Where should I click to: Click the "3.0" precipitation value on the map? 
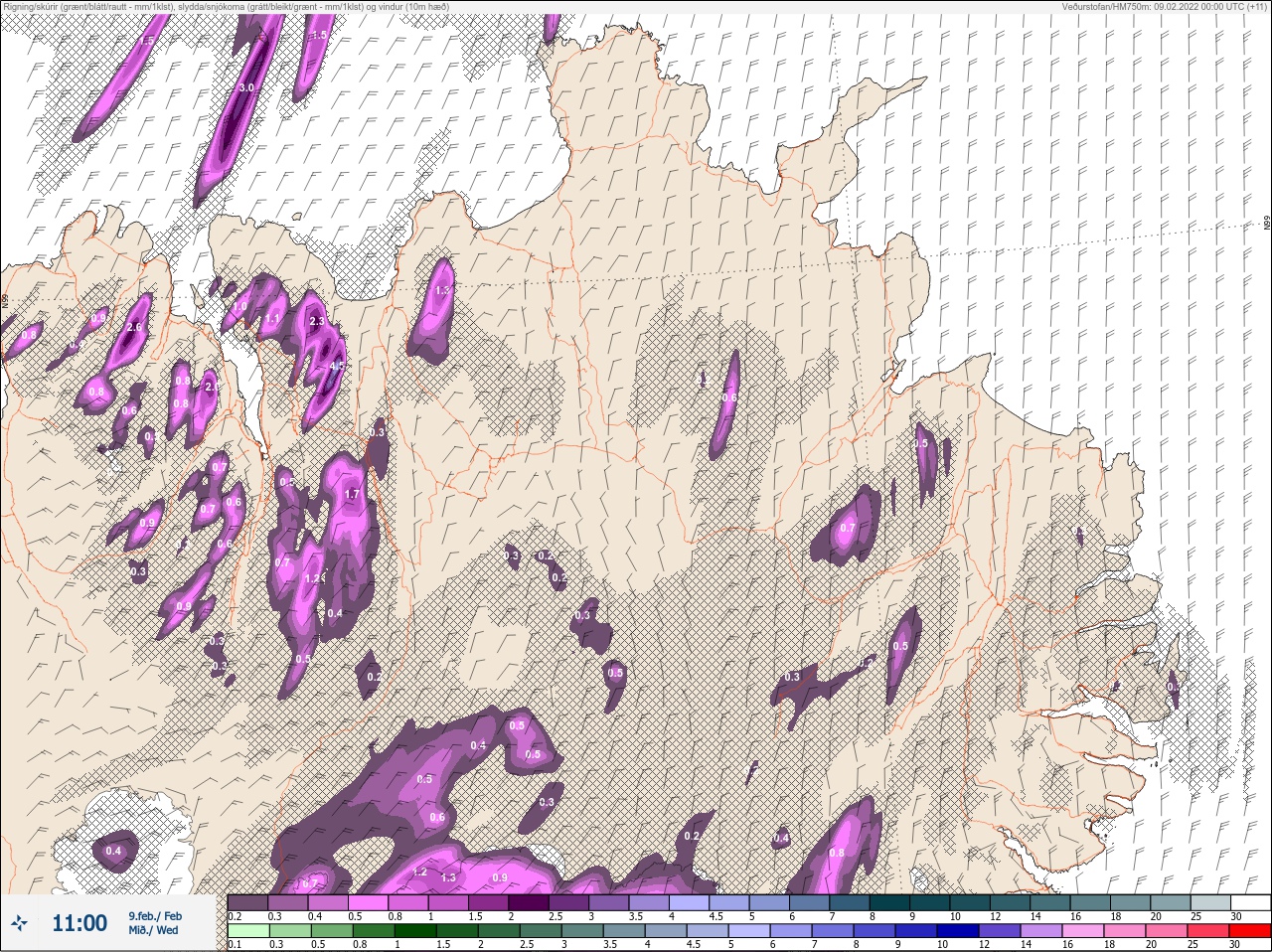tap(247, 88)
